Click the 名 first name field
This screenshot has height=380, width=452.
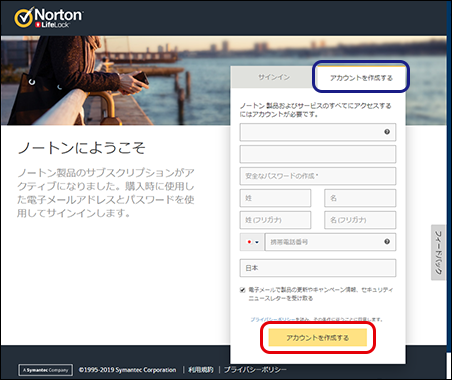coord(360,198)
